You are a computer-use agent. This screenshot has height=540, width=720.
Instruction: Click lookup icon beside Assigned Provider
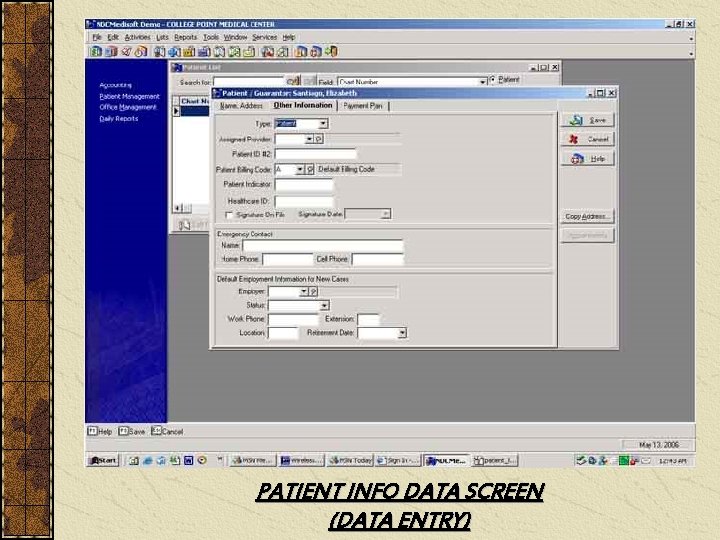pyautogui.click(x=319, y=139)
